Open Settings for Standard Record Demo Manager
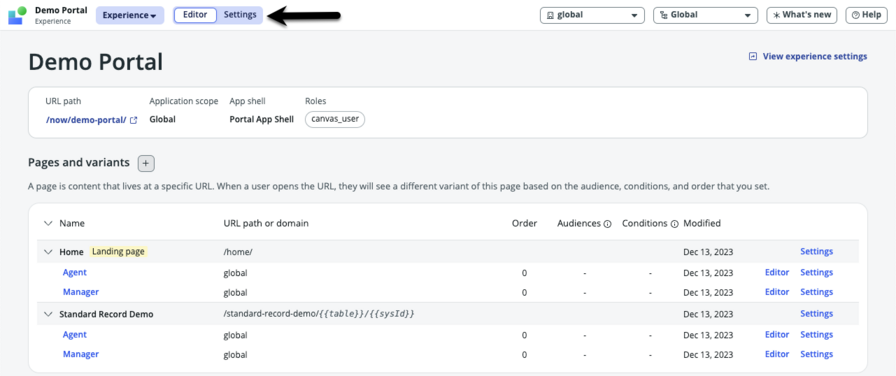Viewport: 896px width, 376px height. point(817,354)
